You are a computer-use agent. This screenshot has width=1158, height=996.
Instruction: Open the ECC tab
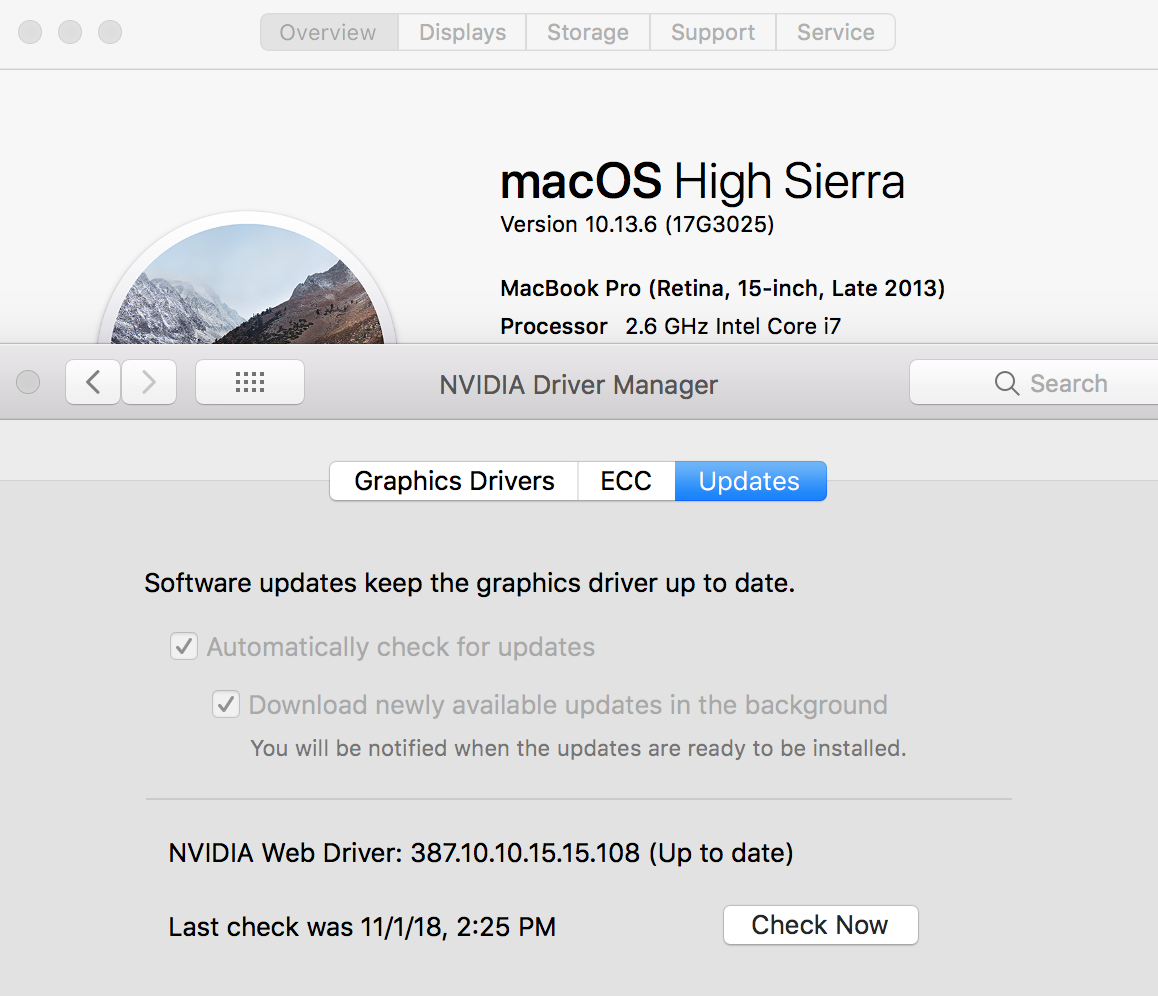point(626,481)
